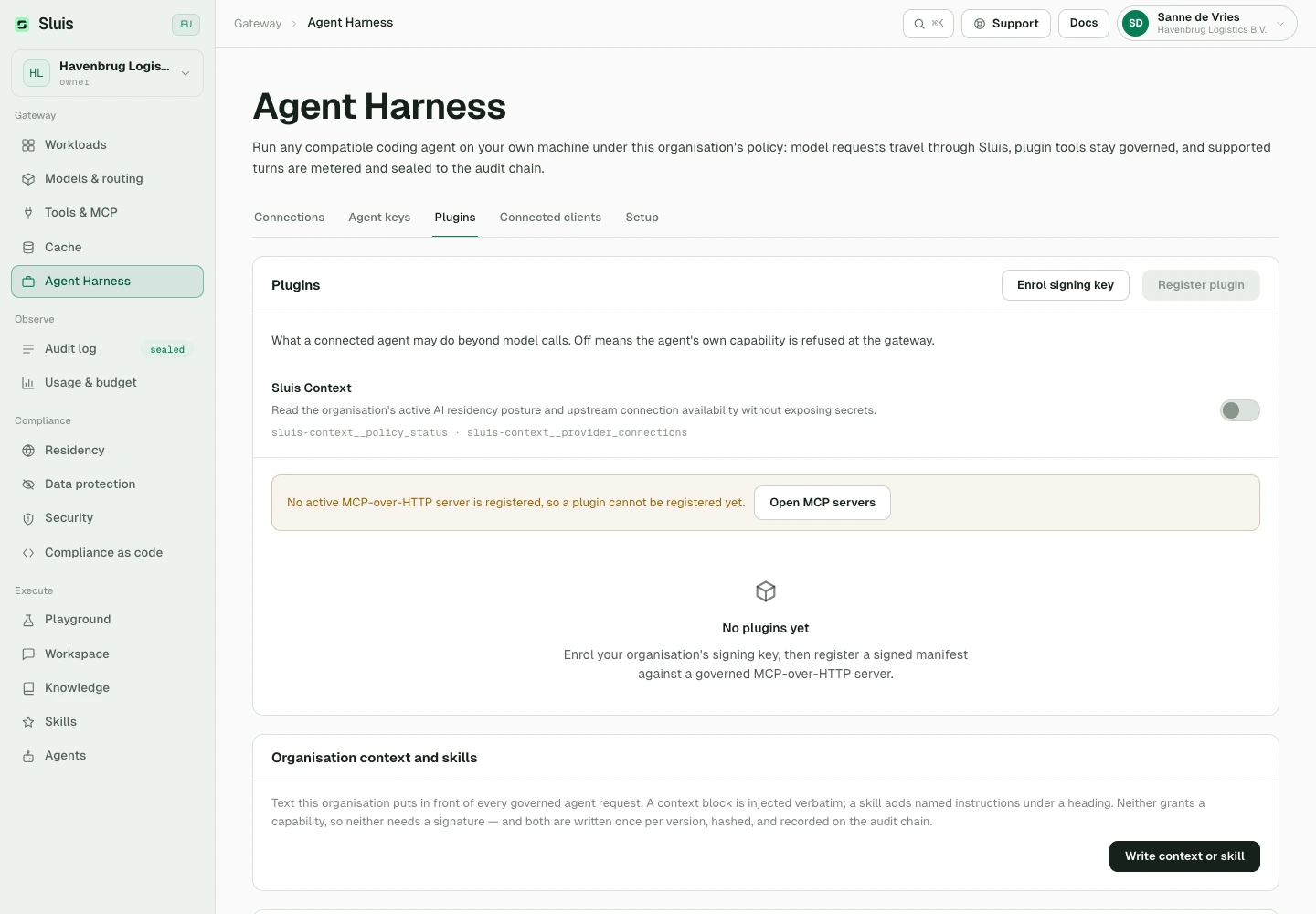
Task: Click the Sluis logo icon
Action: (x=22, y=25)
